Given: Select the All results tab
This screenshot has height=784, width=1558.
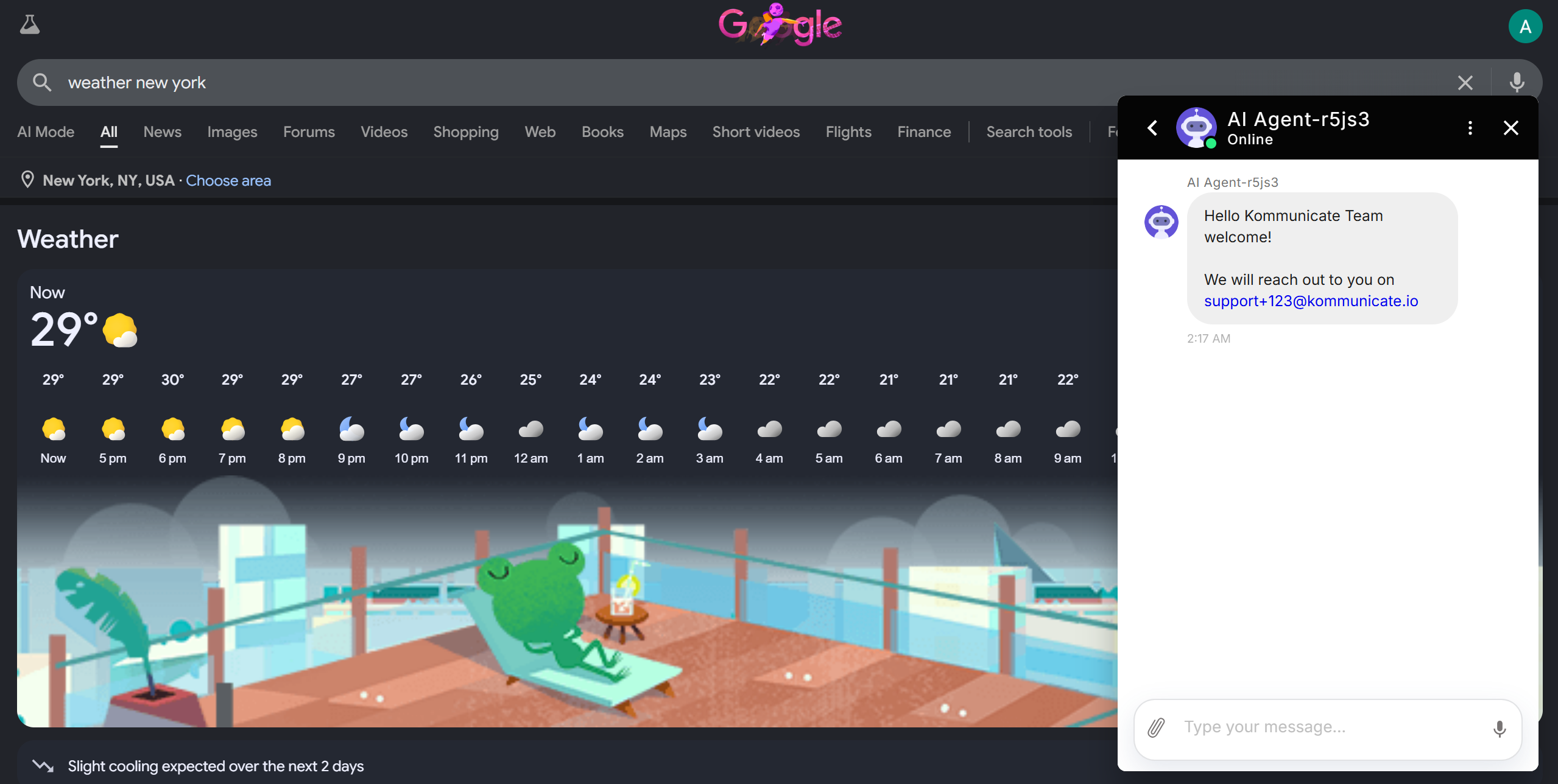Looking at the screenshot, I should [109, 132].
